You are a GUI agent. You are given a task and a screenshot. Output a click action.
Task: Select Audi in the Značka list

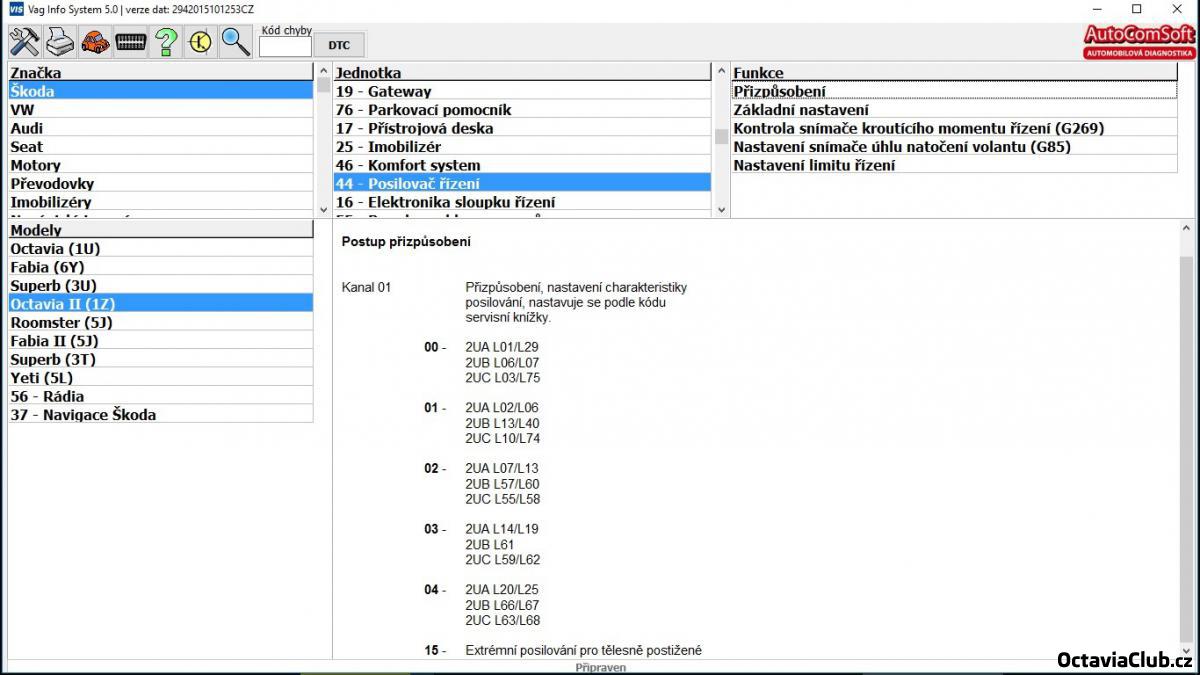pyautogui.click(x=27, y=128)
